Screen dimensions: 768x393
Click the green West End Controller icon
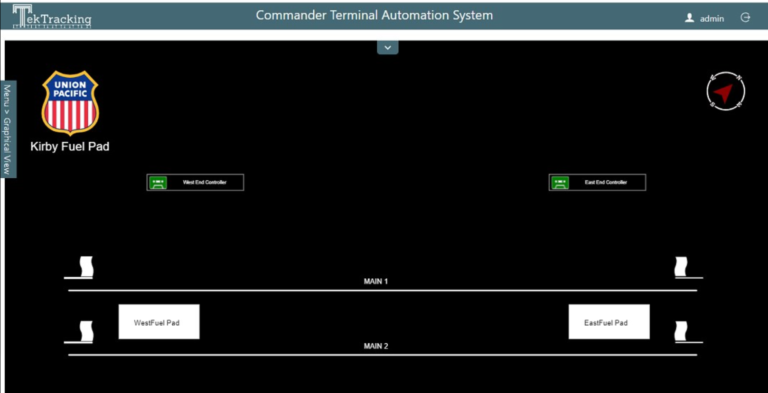pos(158,183)
